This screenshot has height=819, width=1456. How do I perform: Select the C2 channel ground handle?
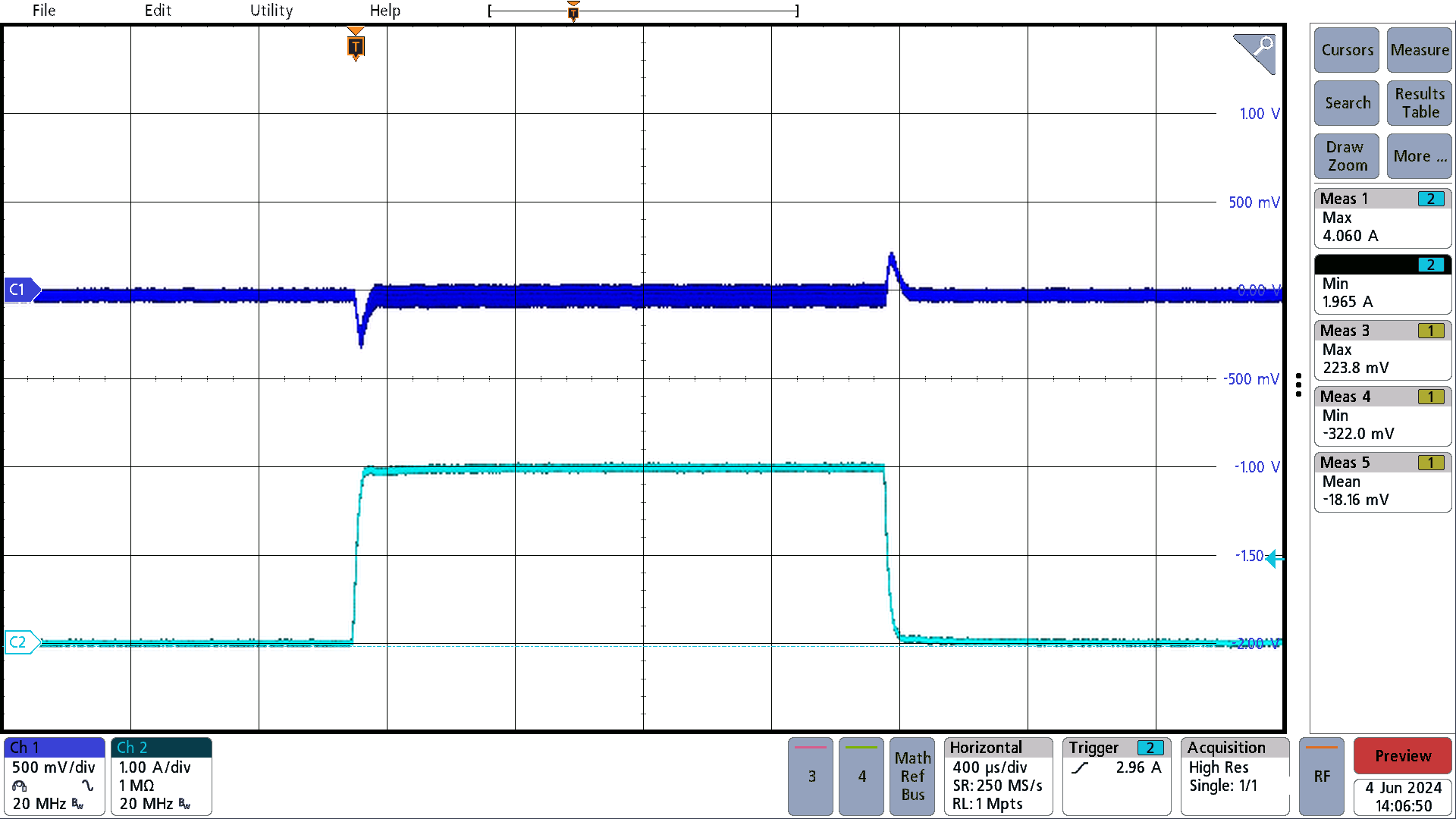[x=21, y=642]
